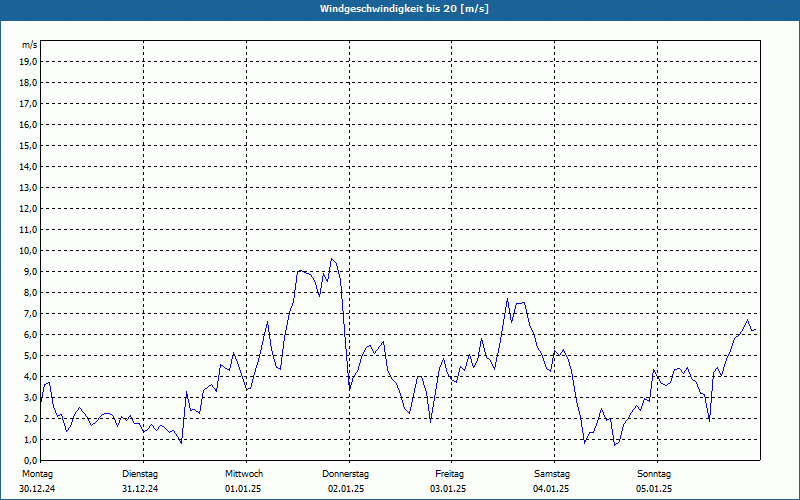Select the 5,0 y-axis value
The width and height of the screenshot is (800, 500).
pyautogui.click(x=30, y=355)
